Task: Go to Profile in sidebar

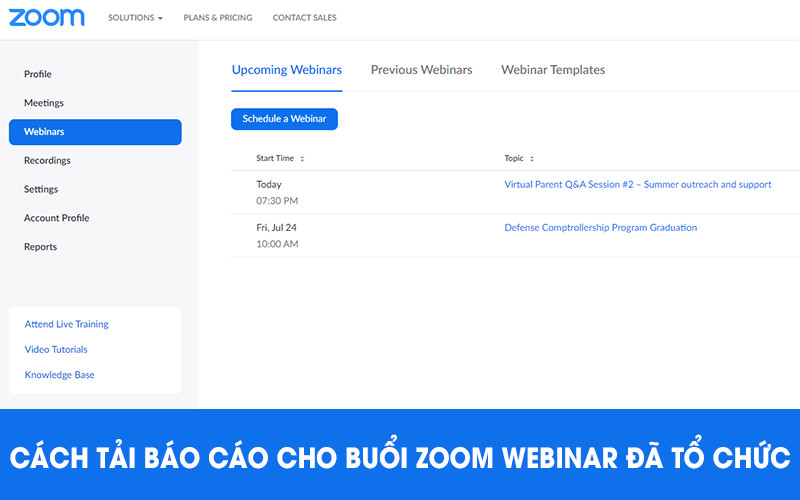Action: (x=38, y=74)
